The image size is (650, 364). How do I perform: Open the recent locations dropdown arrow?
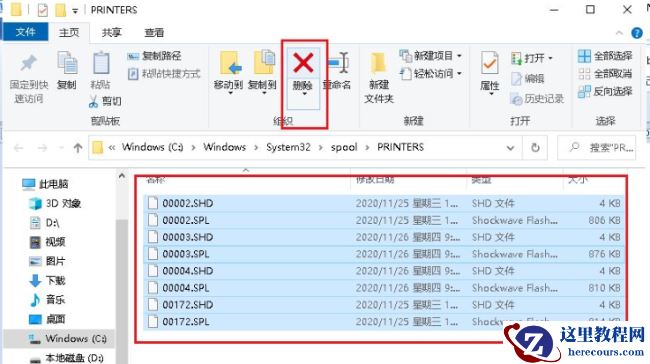61,148
